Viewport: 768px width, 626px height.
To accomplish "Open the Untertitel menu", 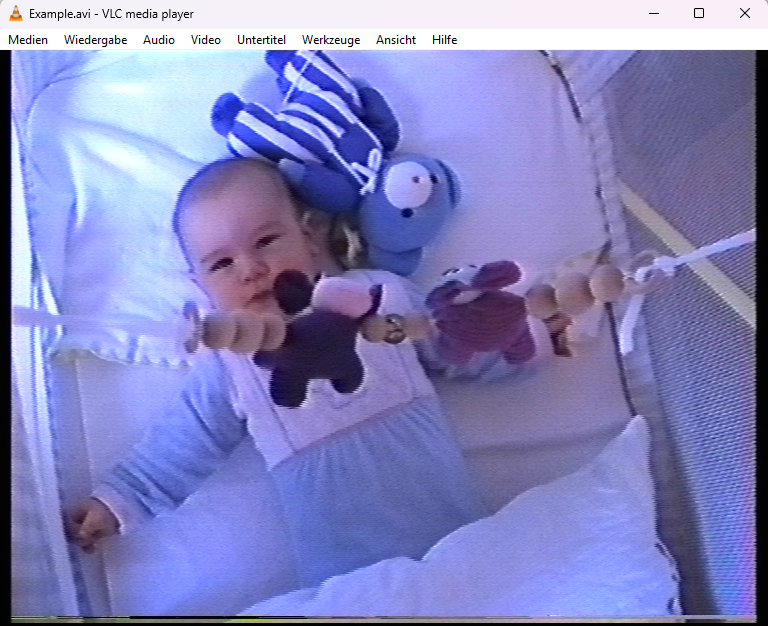I will (262, 40).
